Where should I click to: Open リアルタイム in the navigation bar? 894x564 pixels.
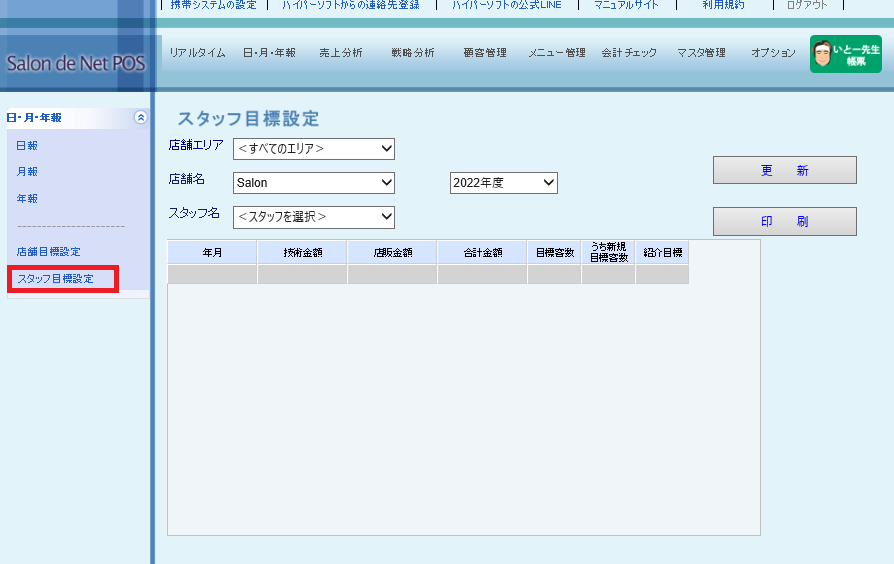coord(197,53)
